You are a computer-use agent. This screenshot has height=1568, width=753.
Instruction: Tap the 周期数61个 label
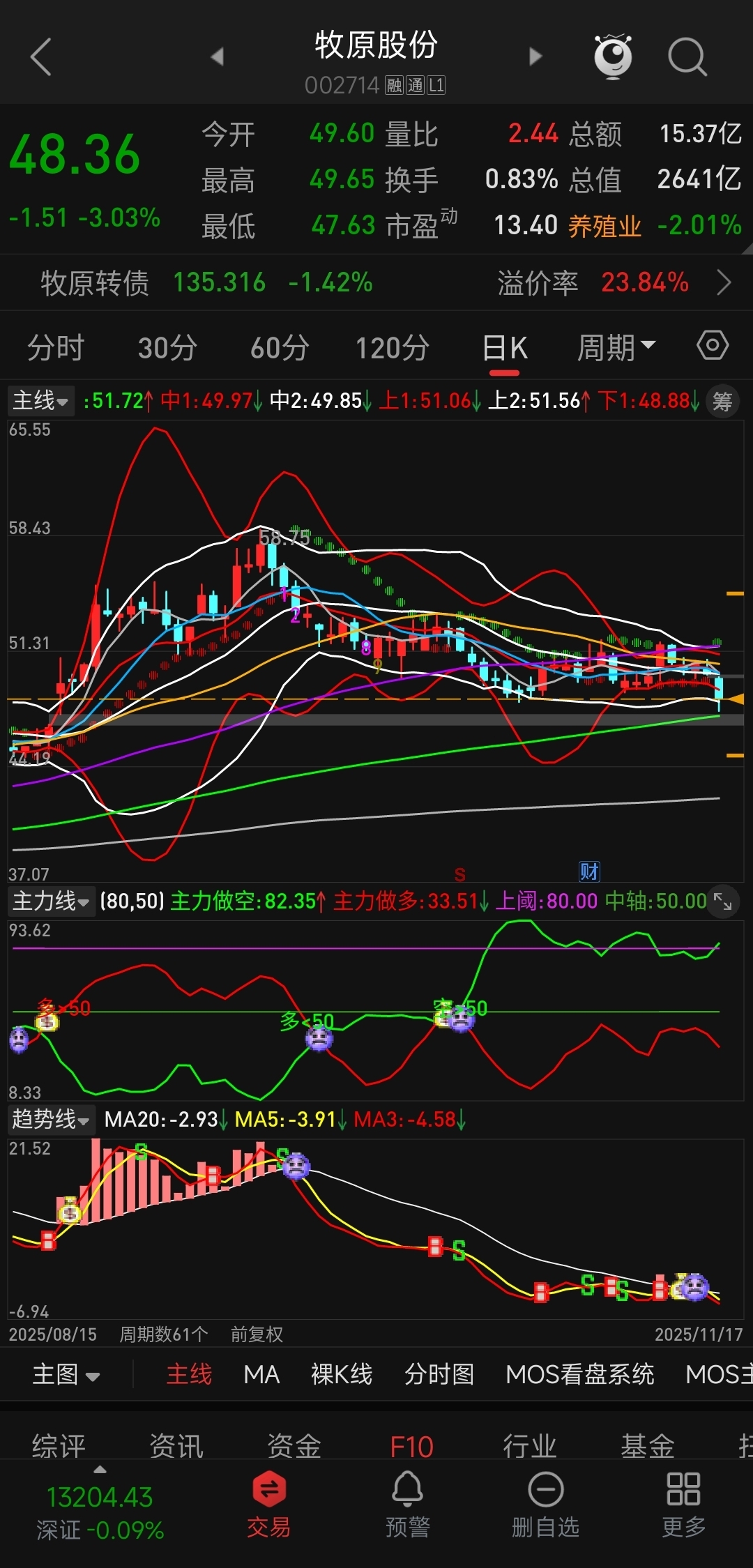click(164, 1334)
